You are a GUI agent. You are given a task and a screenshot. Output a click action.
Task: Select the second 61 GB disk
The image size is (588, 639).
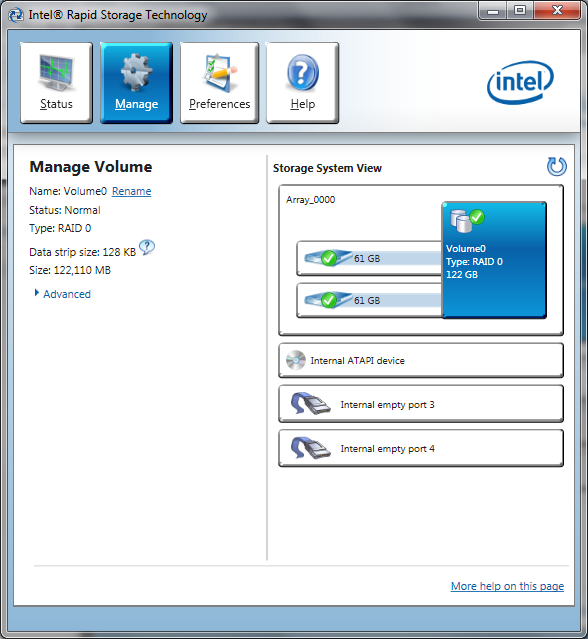370,300
